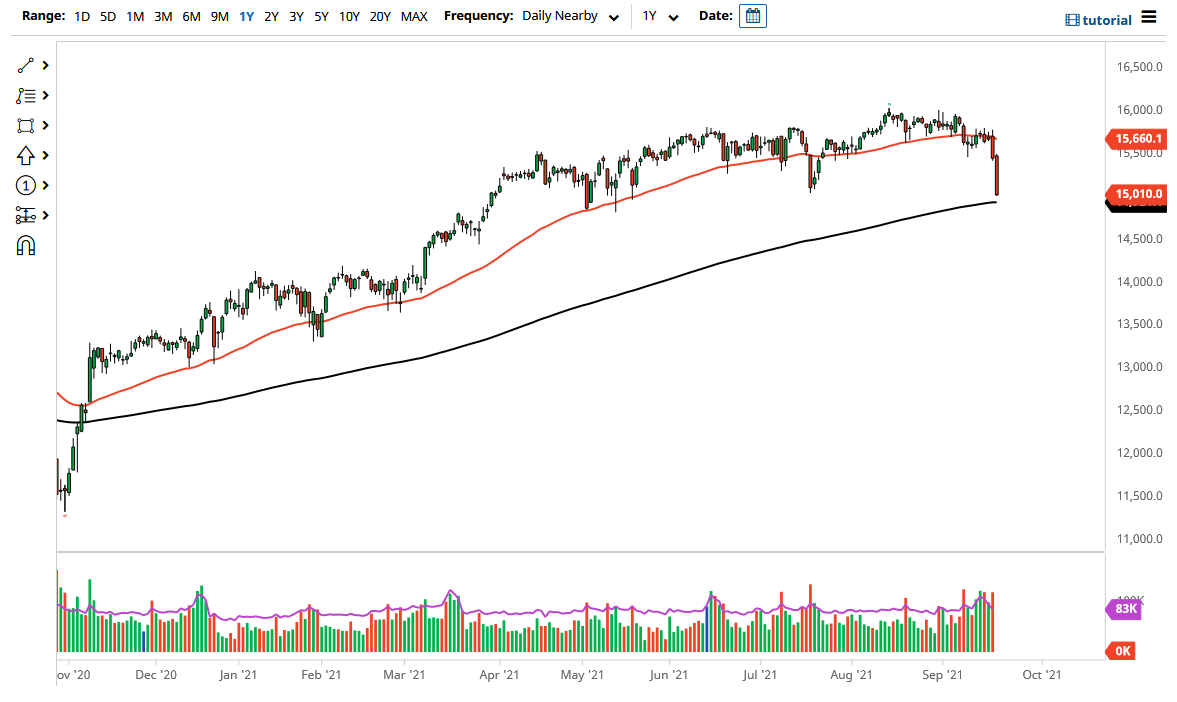Image resolution: width=1177 pixels, height=702 pixels.
Task: Open the hamburger menu
Action: (x=1148, y=17)
